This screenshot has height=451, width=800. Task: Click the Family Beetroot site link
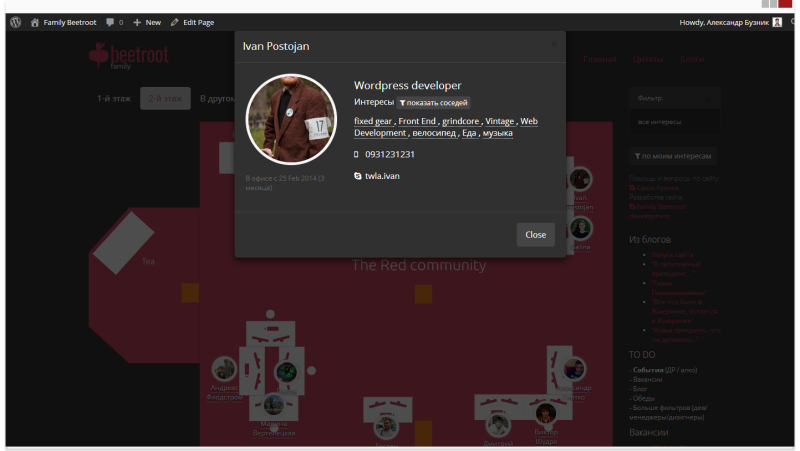point(63,22)
